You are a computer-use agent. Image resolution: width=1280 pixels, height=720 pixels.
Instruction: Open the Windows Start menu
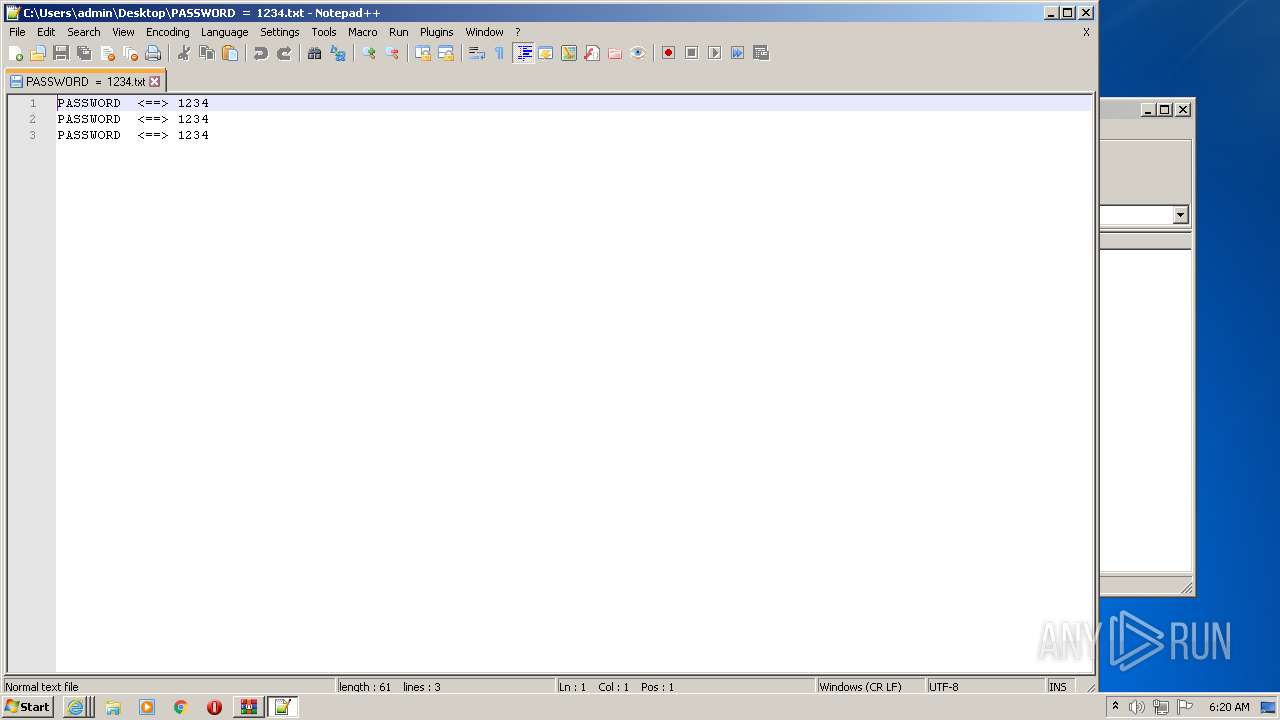[27, 707]
